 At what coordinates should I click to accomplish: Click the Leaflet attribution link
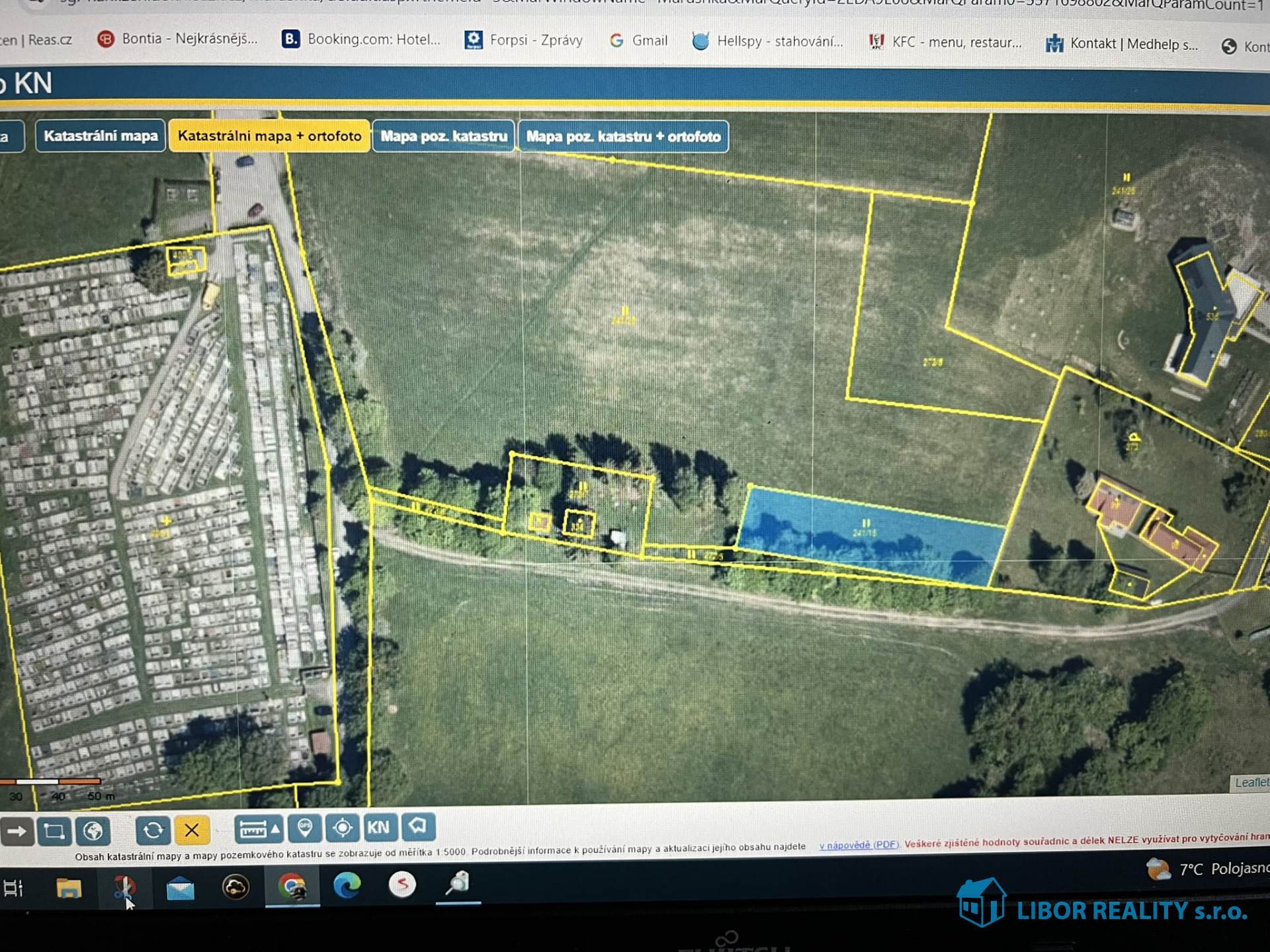coord(1250,783)
